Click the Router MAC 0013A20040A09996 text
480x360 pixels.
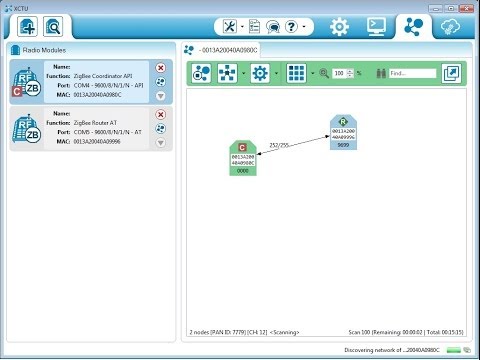[97, 141]
